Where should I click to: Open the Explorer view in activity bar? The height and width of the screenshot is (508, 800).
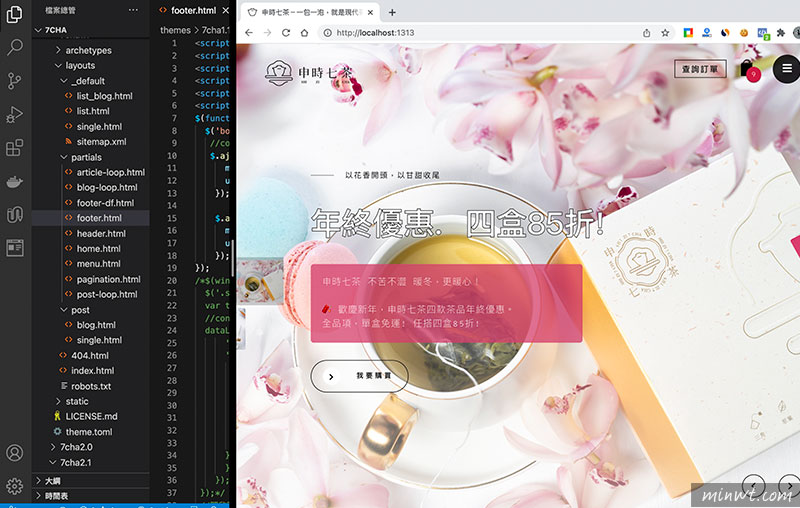[x=14, y=14]
